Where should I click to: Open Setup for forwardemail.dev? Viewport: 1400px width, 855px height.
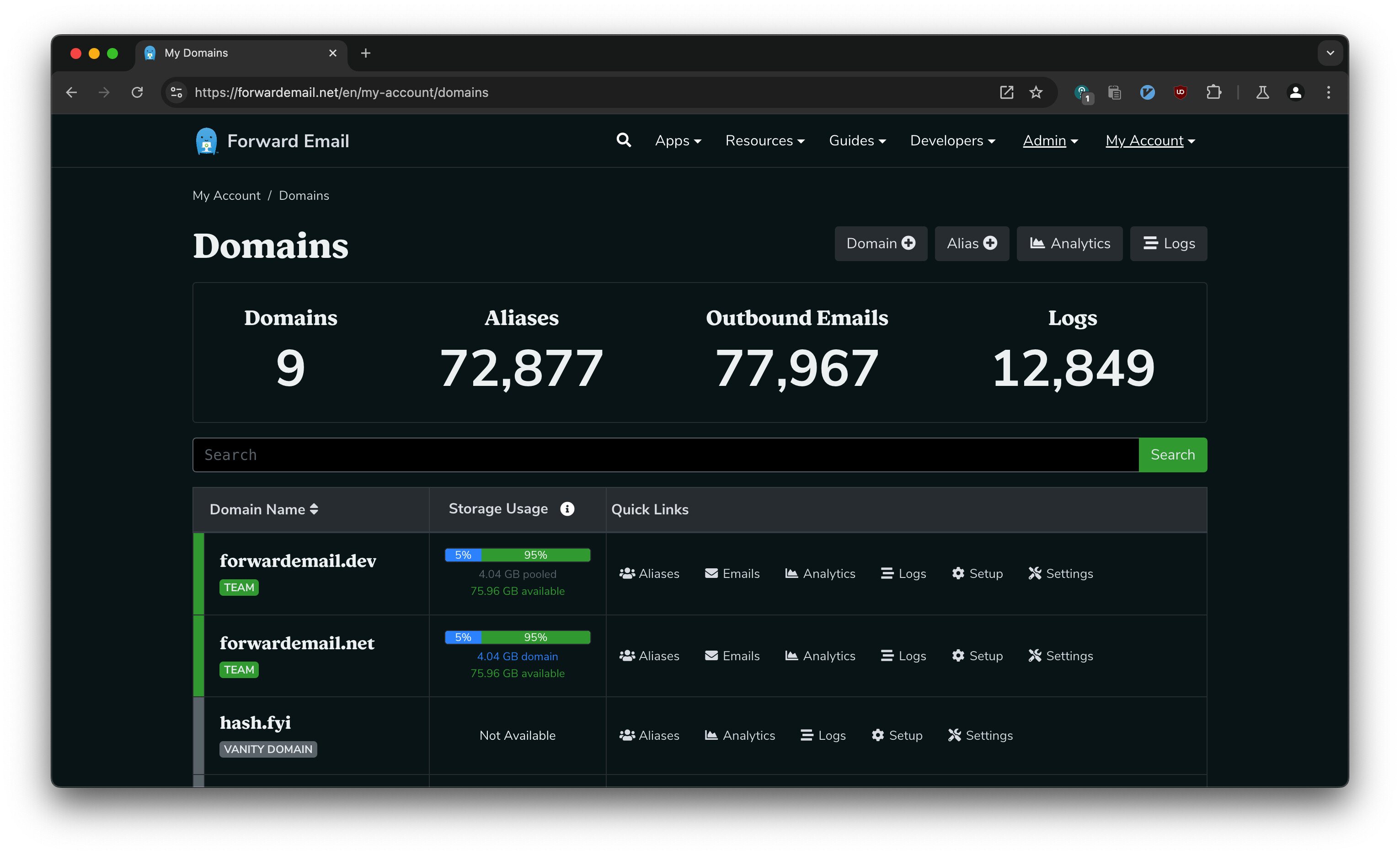(x=977, y=573)
